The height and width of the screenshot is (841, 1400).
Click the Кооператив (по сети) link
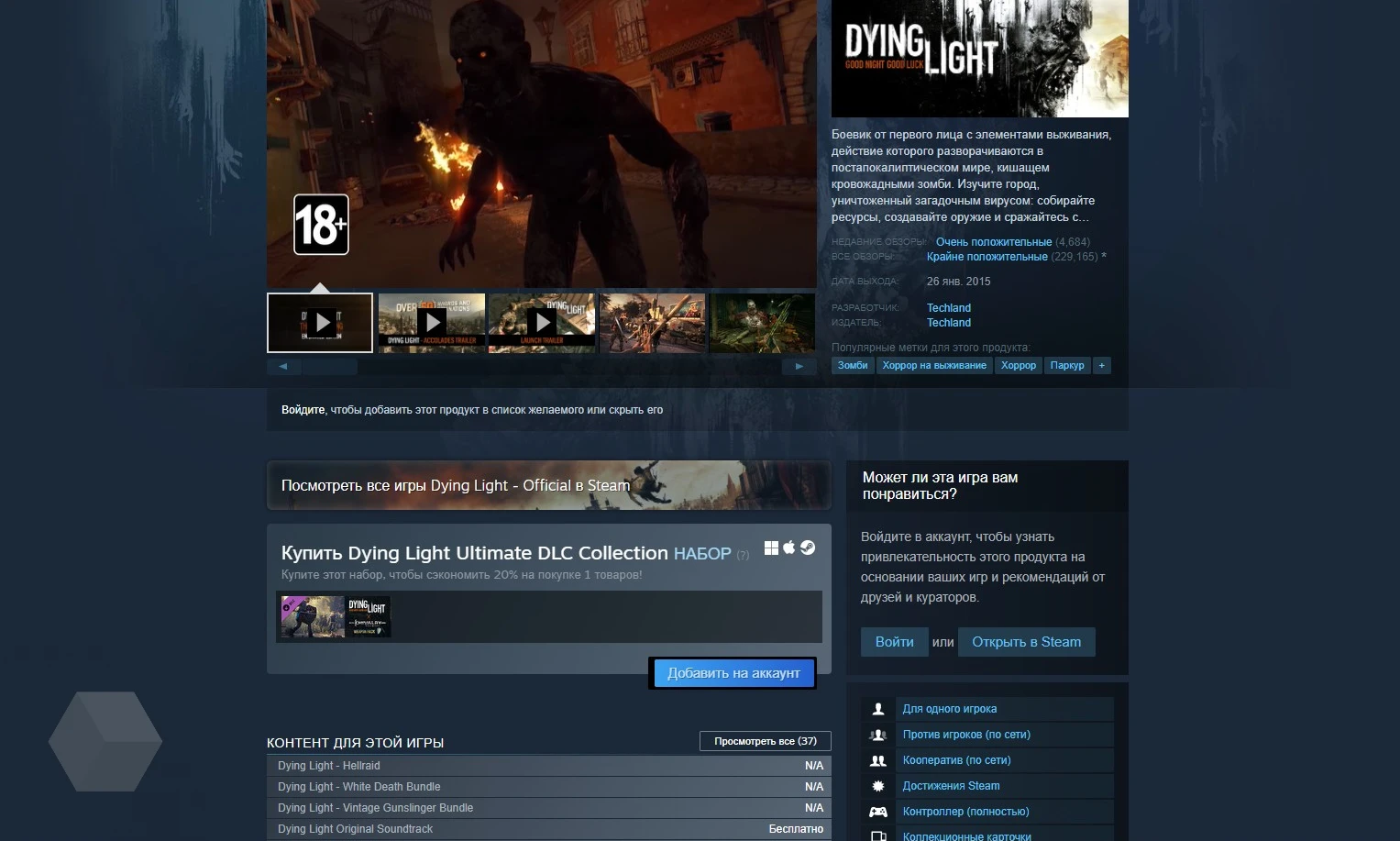point(956,760)
